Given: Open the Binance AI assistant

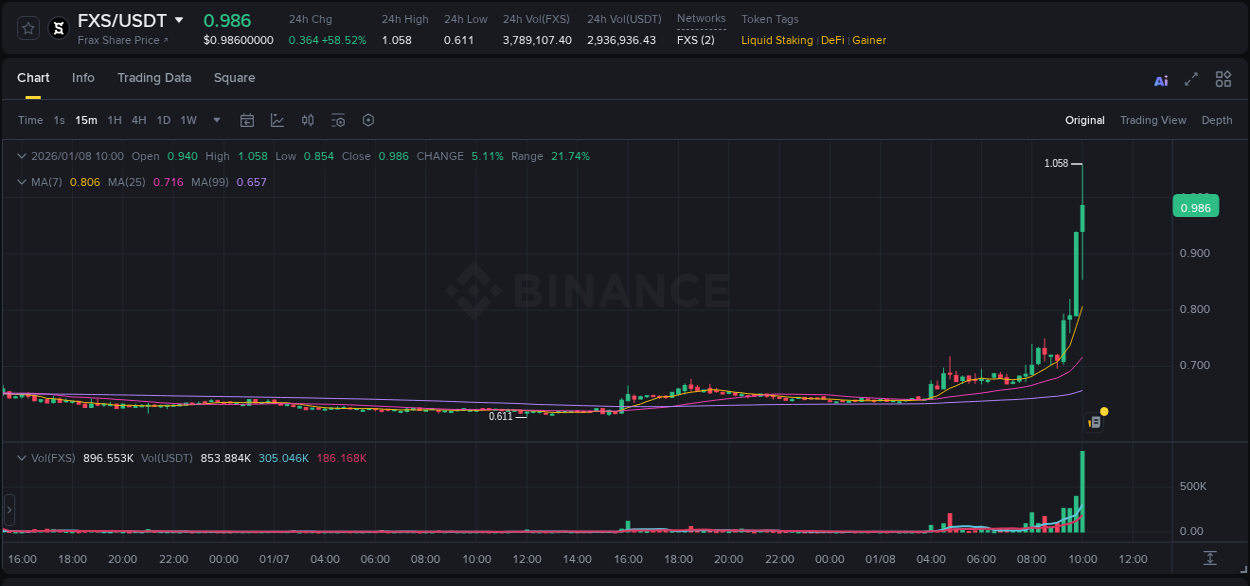Looking at the screenshot, I should [x=1161, y=79].
